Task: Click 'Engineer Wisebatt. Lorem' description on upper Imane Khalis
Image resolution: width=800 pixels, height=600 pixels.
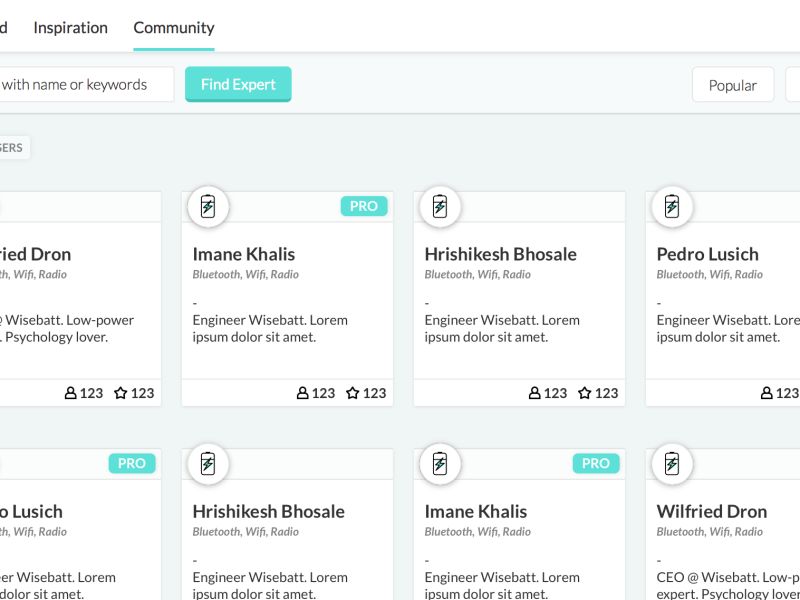Action: click(270, 320)
